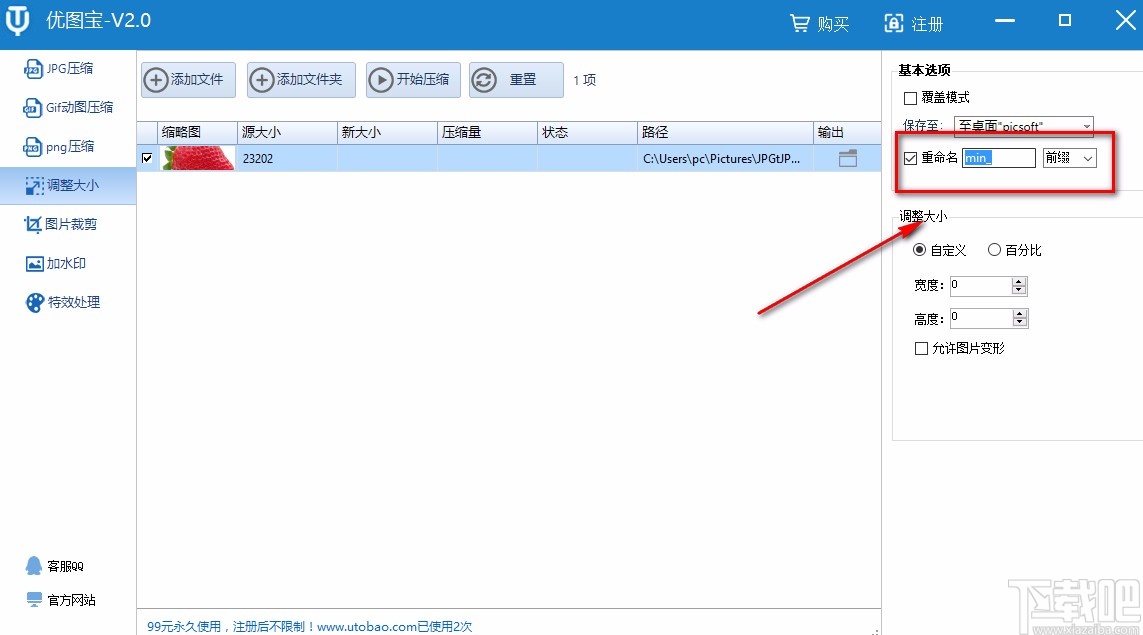Click 添加文件夹 to add a folder
1143x635 pixels.
point(300,80)
